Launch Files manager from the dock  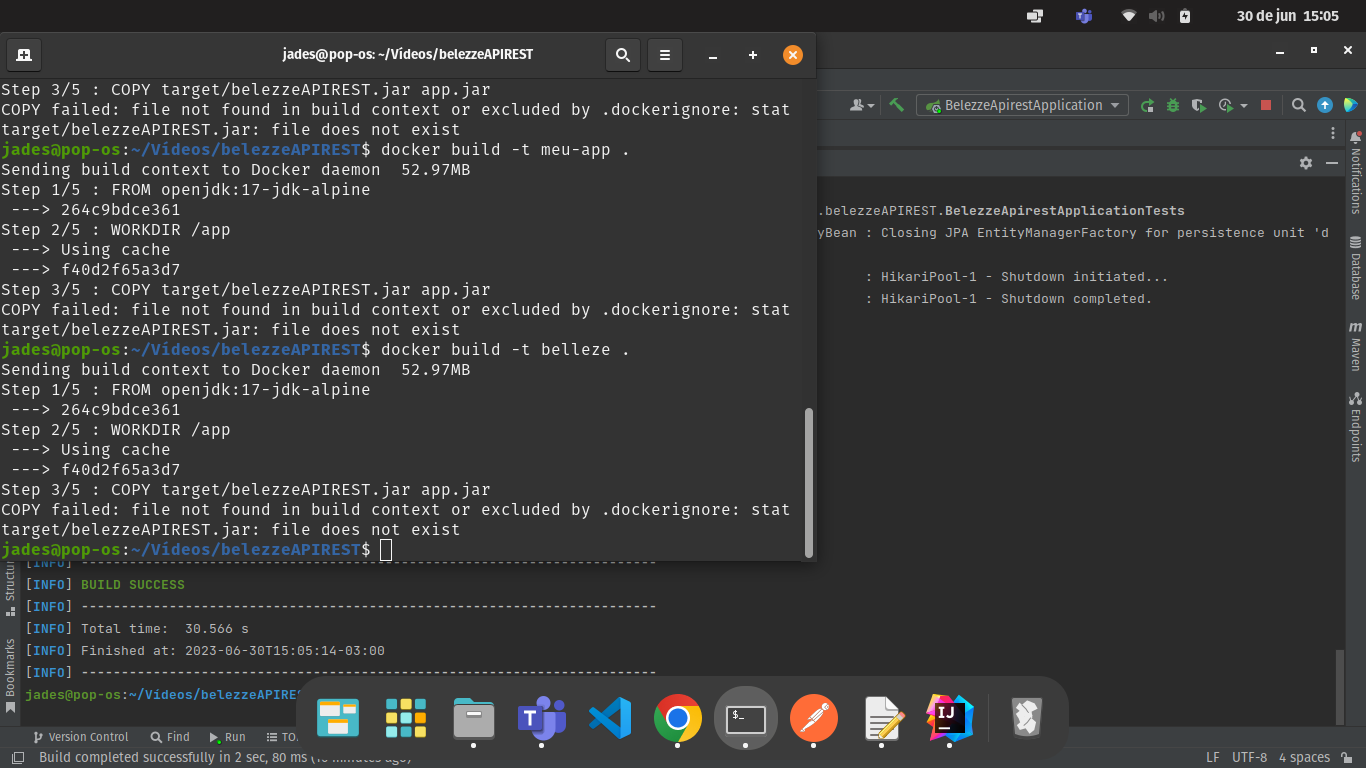pyautogui.click(x=474, y=718)
